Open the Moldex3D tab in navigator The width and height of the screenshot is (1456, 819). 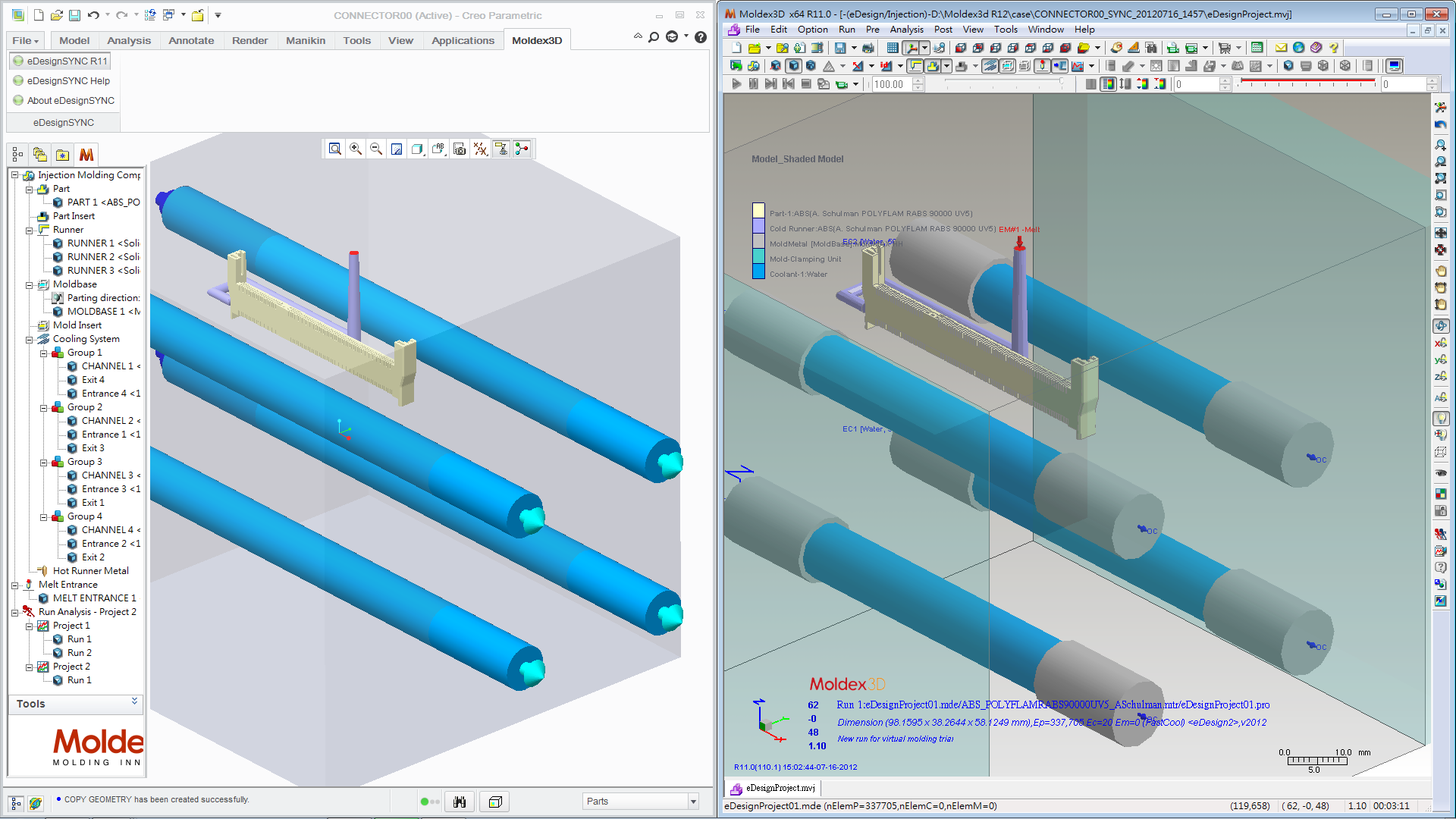[86, 155]
